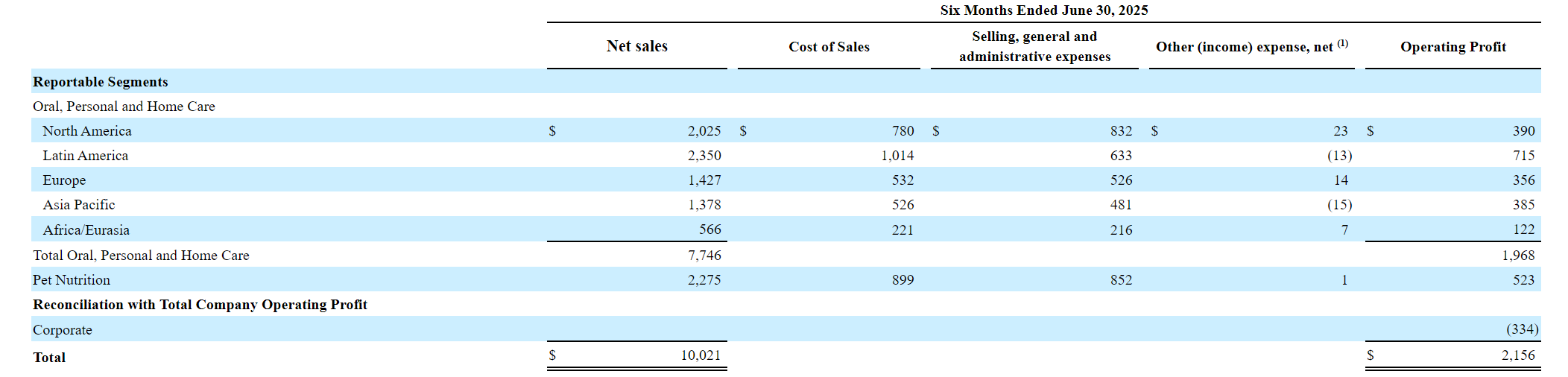Select the North America row label
This screenshot has width=1568, height=377.
pyautogui.click(x=87, y=131)
